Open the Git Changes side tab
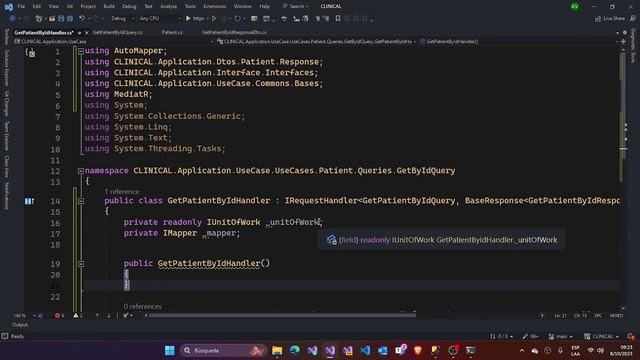Image resolution: width=640 pixels, height=360 pixels. [6, 104]
